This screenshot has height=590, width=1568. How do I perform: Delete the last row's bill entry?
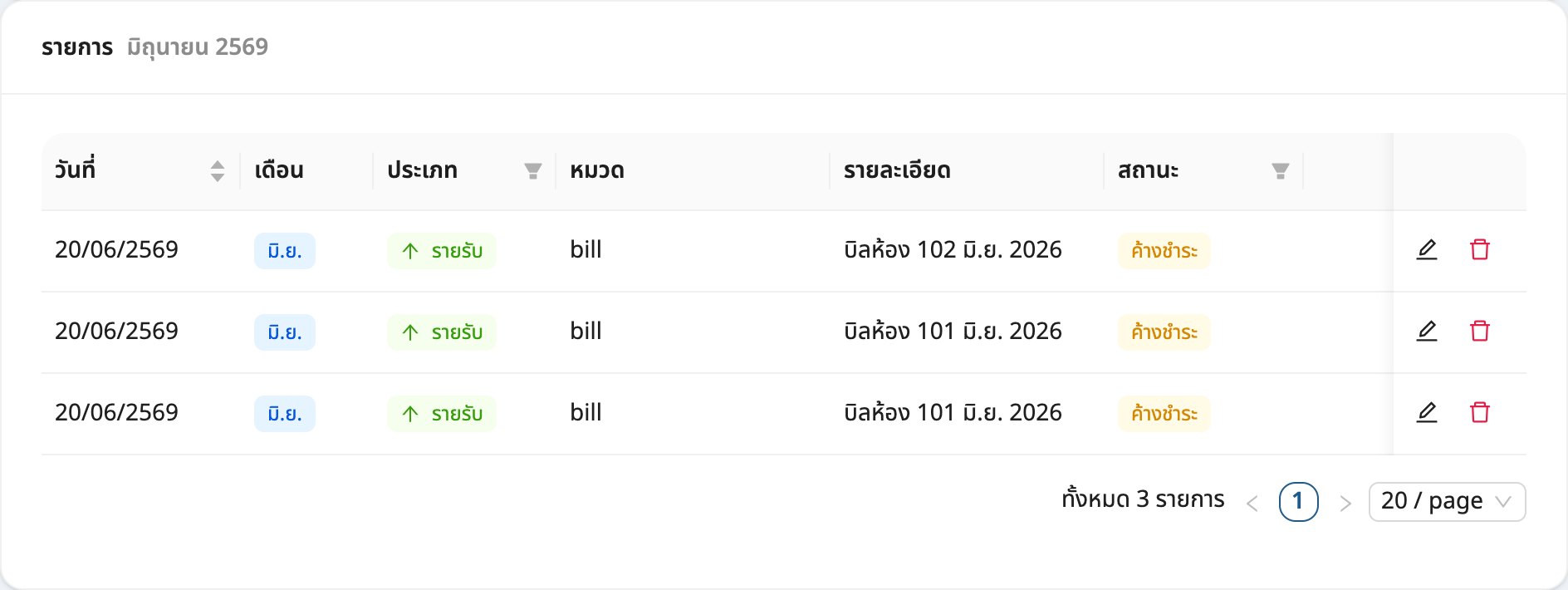(1480, 412)
